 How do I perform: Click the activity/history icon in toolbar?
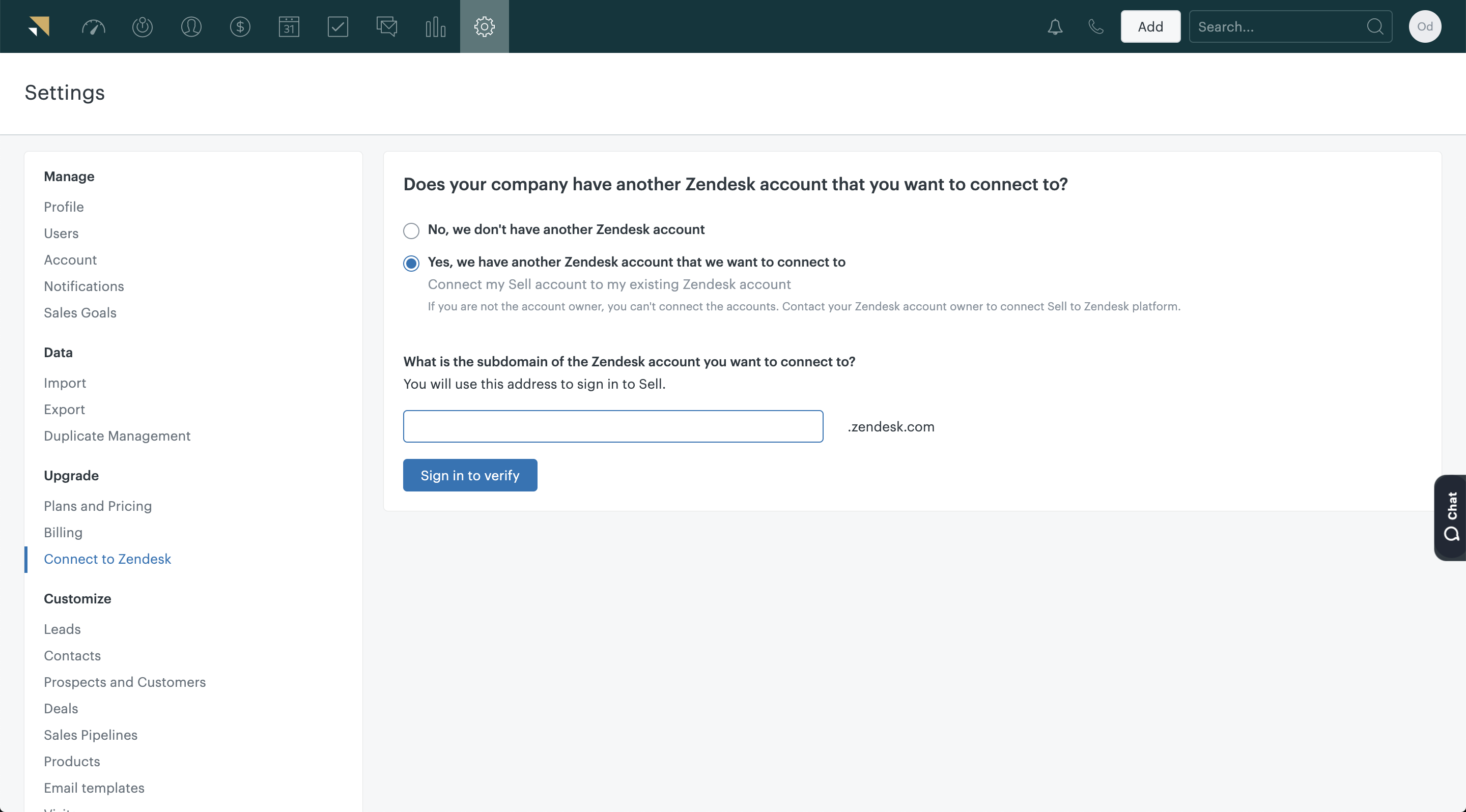click(x=141, y=27)
